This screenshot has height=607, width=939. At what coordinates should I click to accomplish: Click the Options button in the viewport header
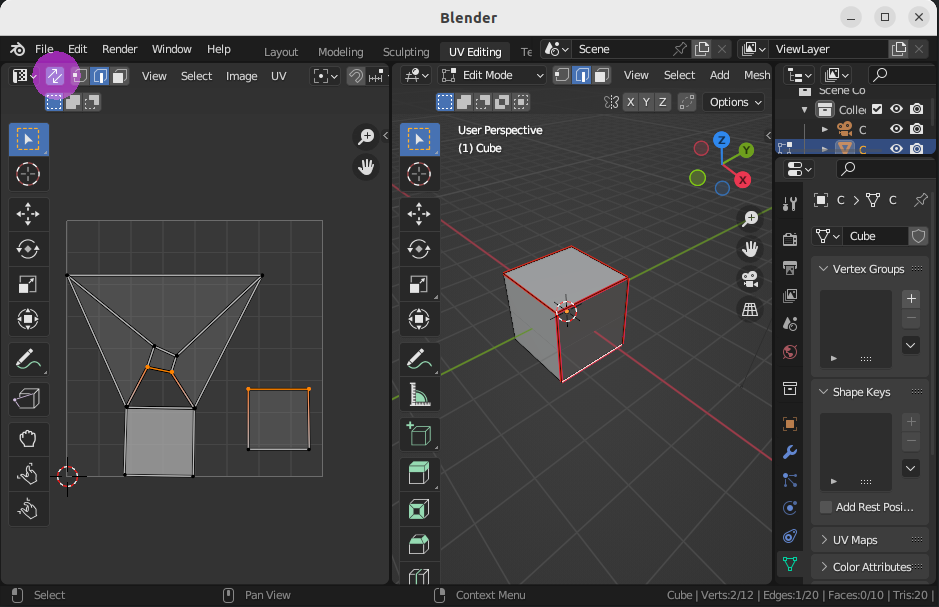pyautogui.click(x=733, y=101)
